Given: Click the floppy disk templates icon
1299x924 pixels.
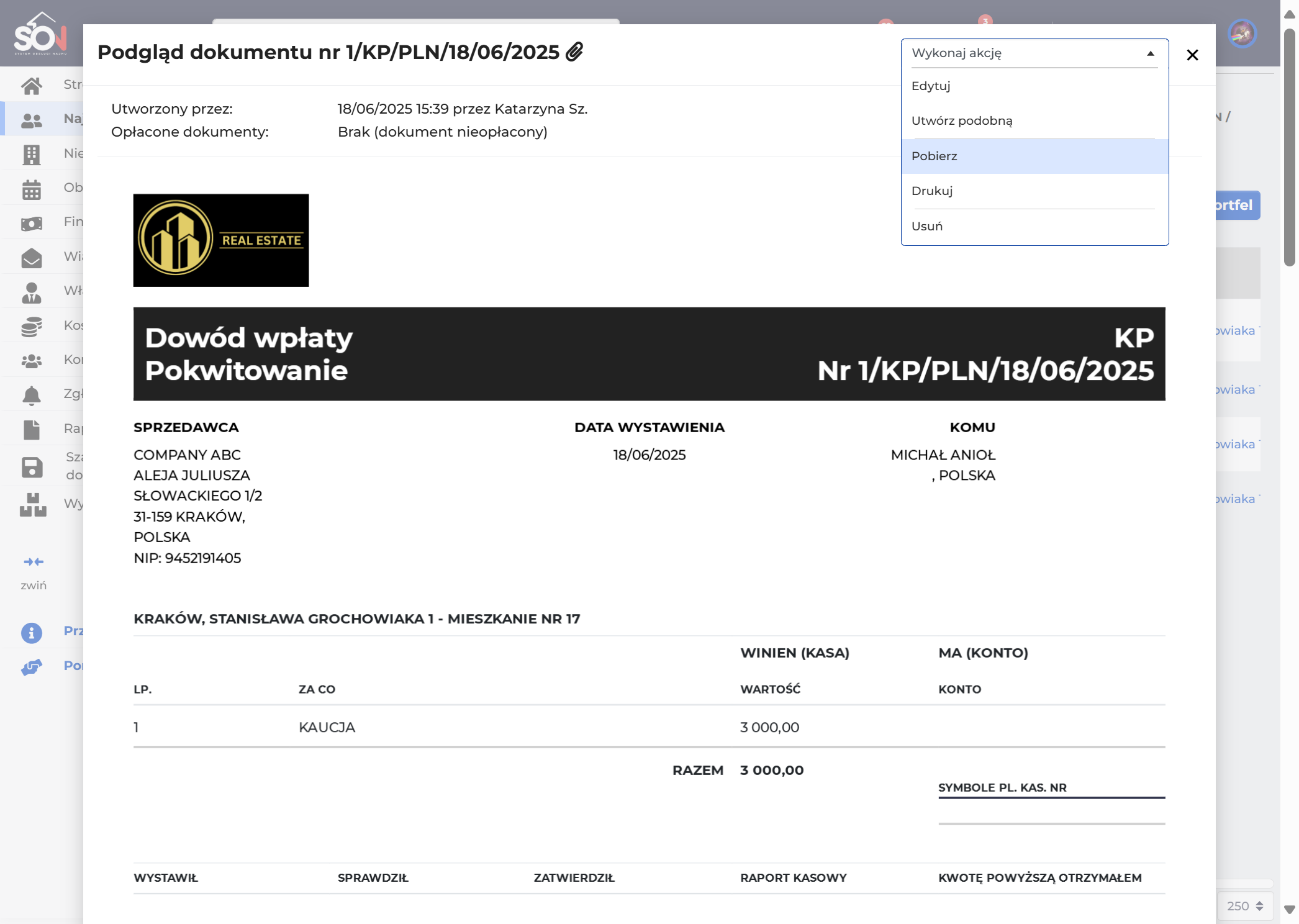Looking at the screenshot, I should pyautogui.click(x=32, y=467).
